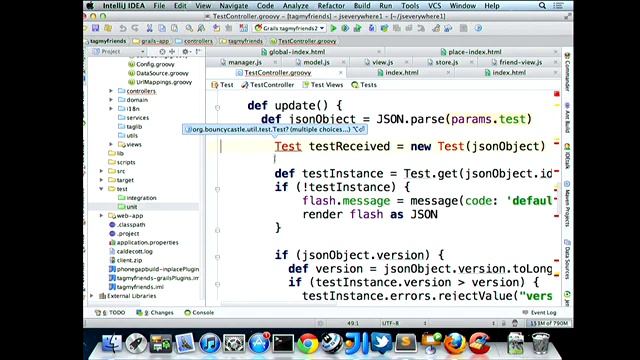Go to the Test domain class link
The height and width of the screenshot is (360, 640).
222,85
